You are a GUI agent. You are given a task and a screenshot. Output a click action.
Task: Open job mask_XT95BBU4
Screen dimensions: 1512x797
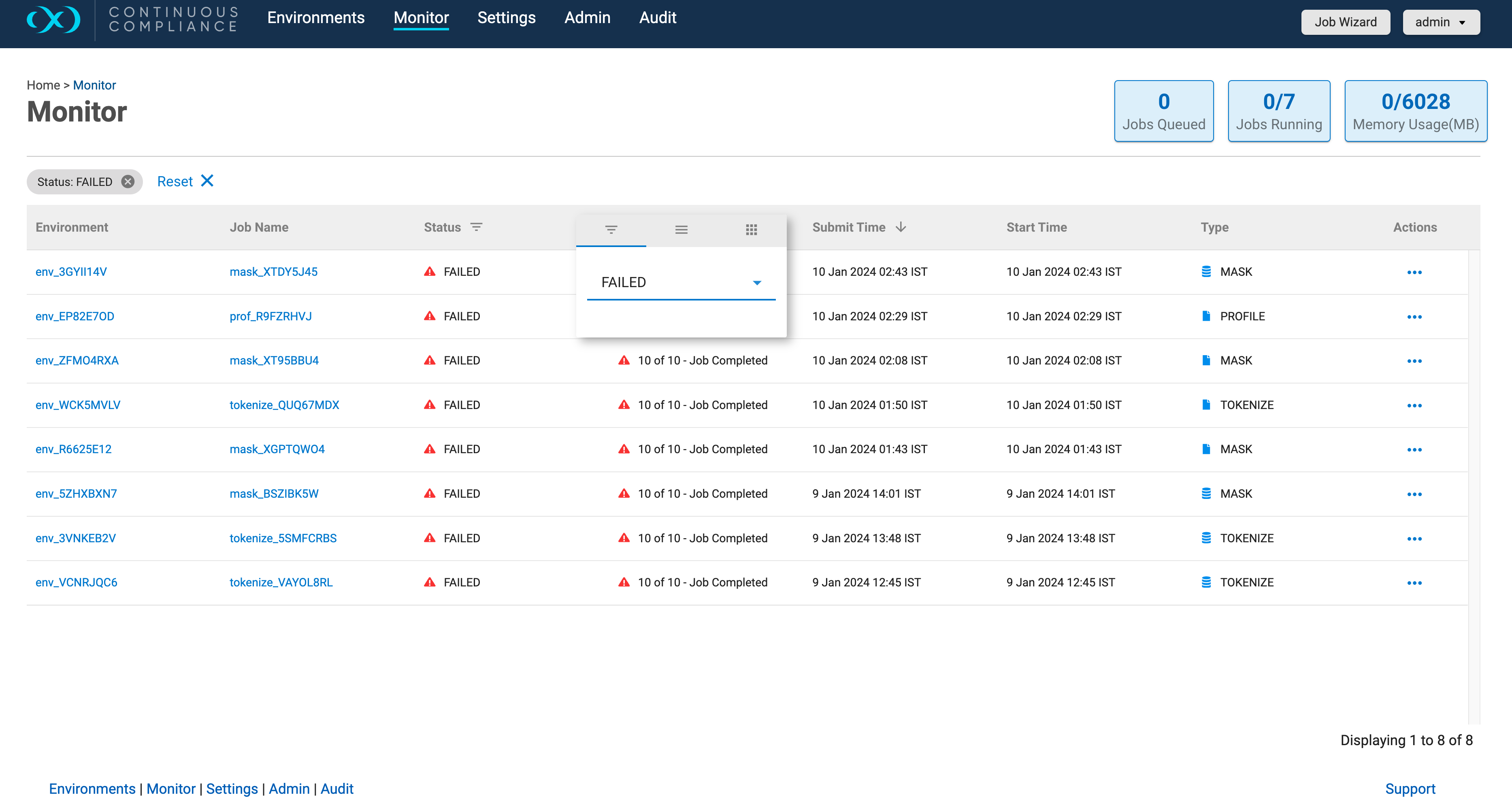click(274, 360)
